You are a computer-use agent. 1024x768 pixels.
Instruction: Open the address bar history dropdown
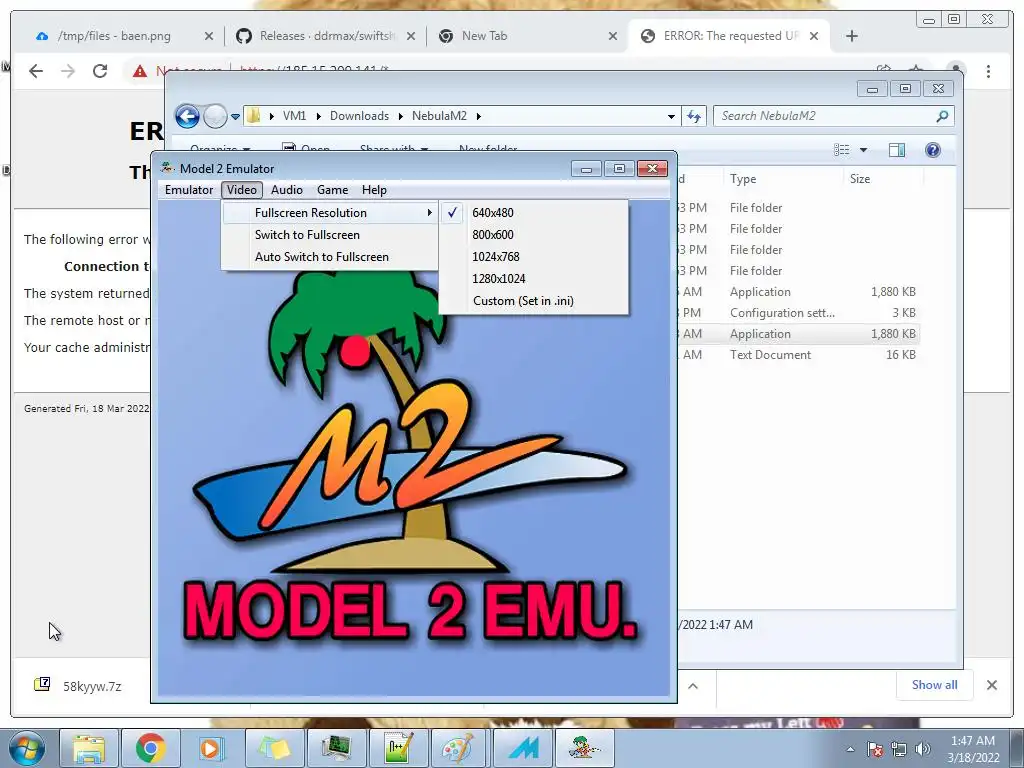[x=671, y=116]
